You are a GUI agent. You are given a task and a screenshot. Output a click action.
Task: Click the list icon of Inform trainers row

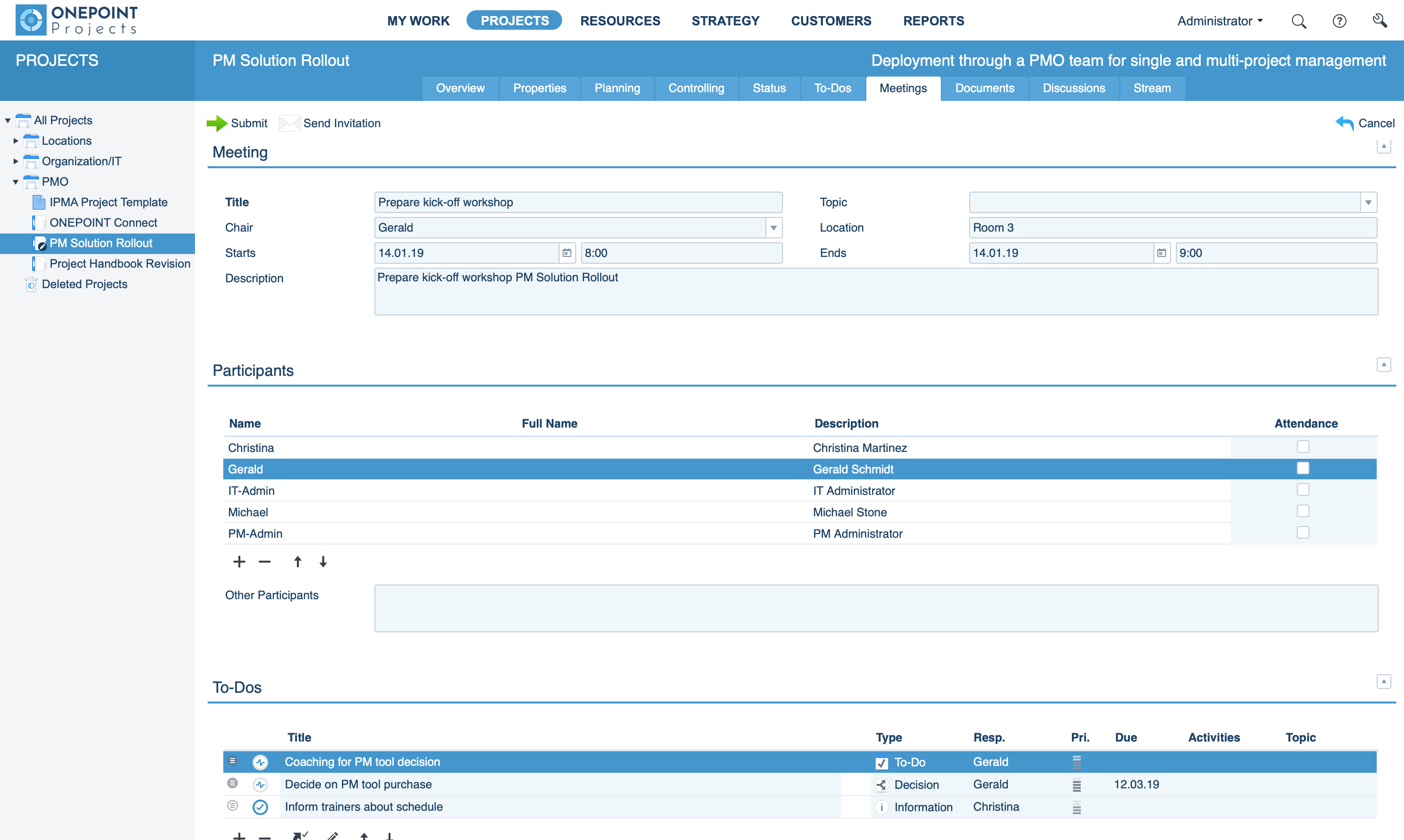pos(233,805)
